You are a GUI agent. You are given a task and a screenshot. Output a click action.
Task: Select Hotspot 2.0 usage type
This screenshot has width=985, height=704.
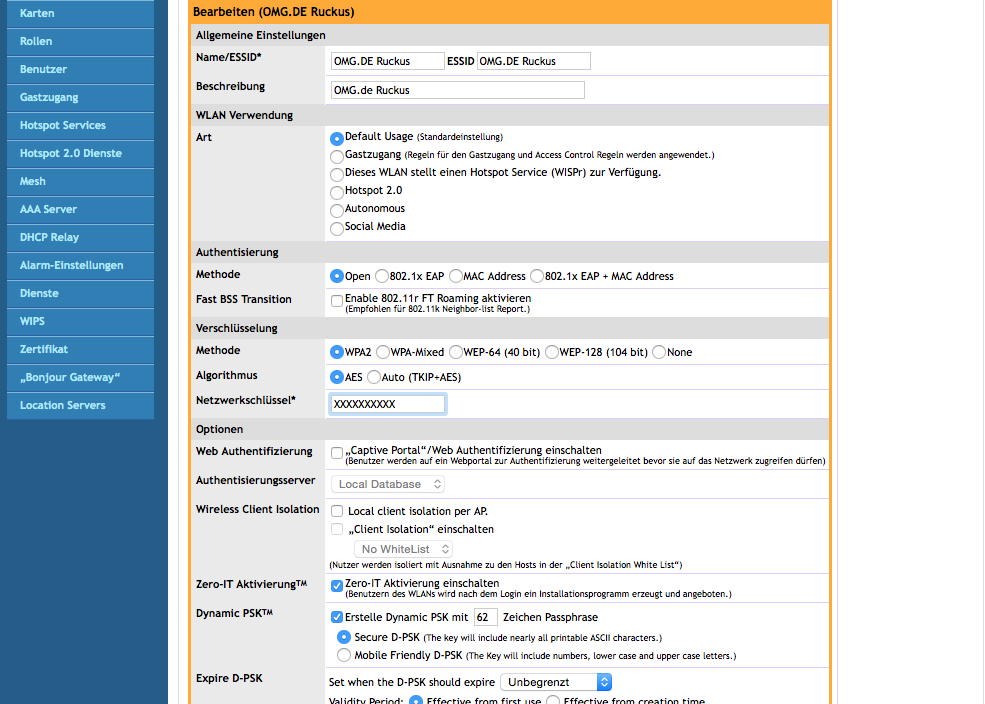[x=337, y=192]
